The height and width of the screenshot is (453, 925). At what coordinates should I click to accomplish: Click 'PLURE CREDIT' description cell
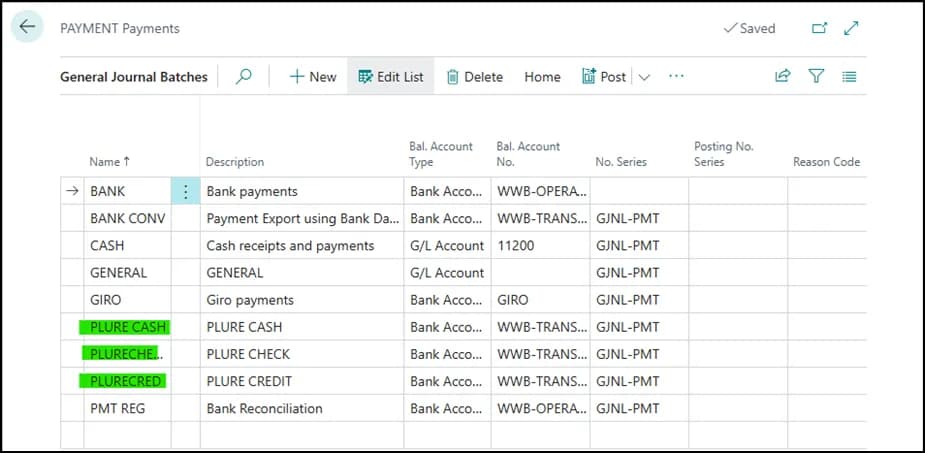coord(302,381)
